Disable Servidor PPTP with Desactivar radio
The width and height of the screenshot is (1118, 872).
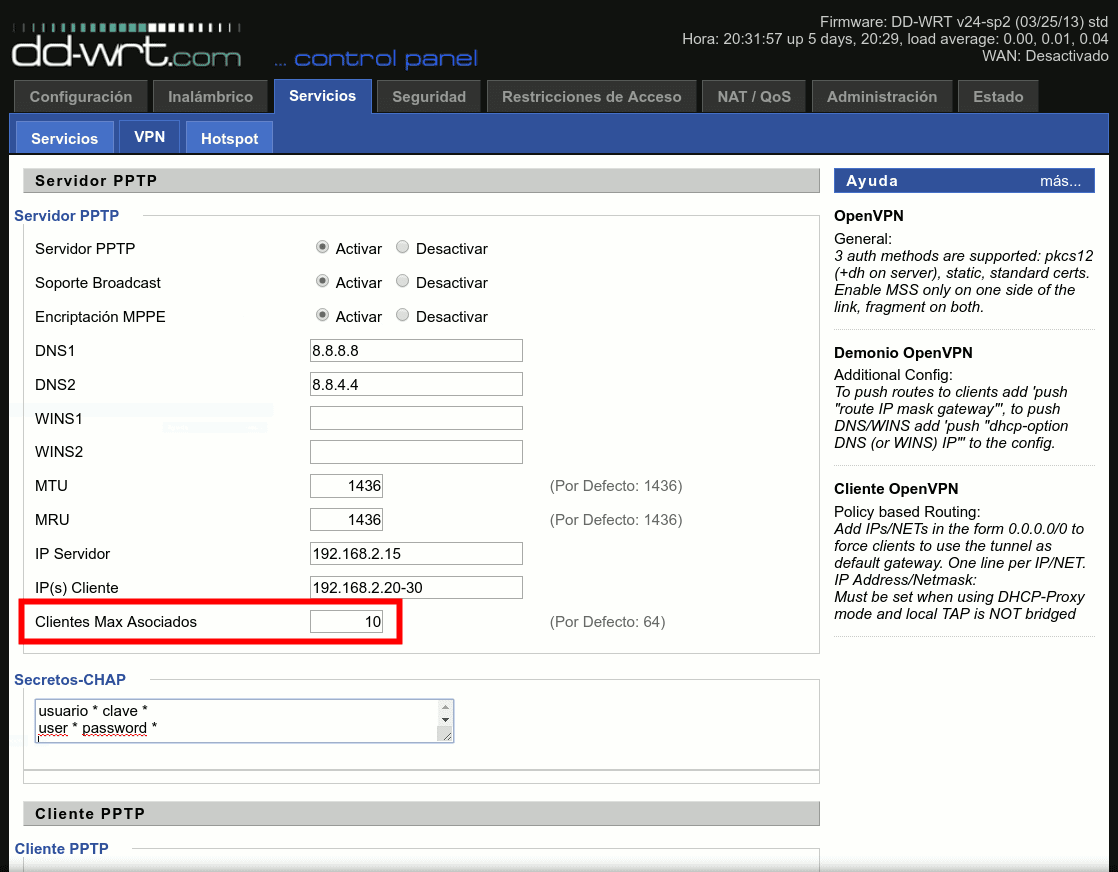pos(402,247)
